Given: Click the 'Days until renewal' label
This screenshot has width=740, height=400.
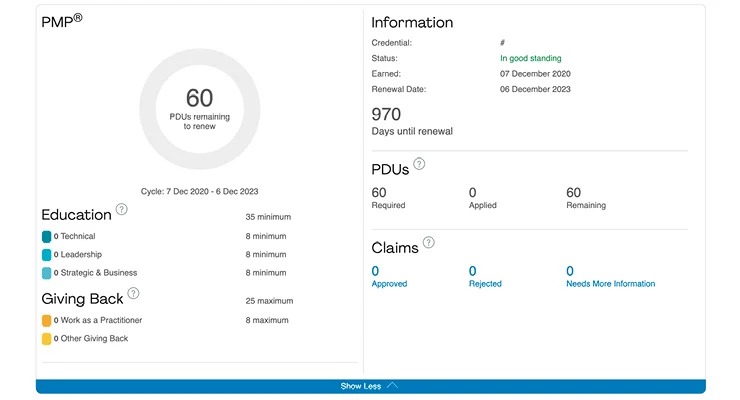Looking at the screenshot, I should pyautogui.click(x=412, y=131).
